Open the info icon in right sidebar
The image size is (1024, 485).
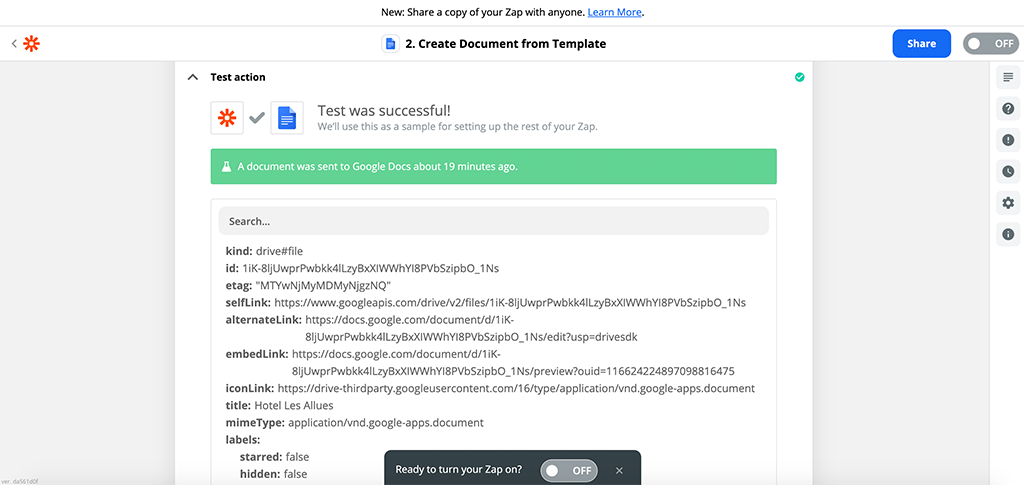pos(1008,234)
